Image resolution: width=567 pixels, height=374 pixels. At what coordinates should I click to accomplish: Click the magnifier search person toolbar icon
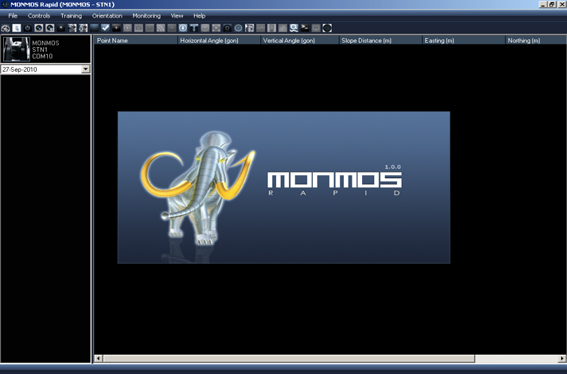coord(294,28)
